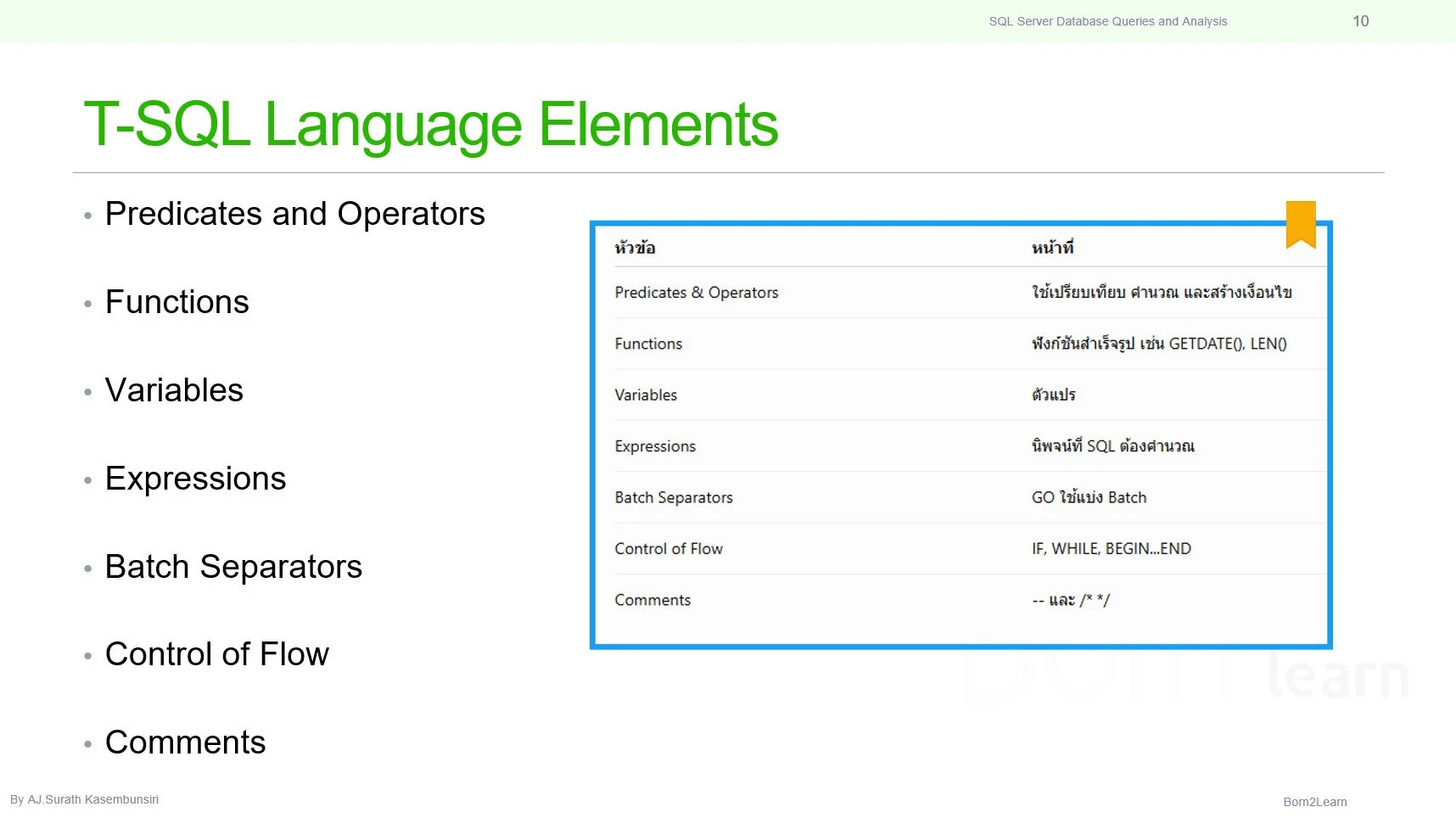Screen dimensions: 1456x818
Task: Click the 'Variables' bullet item
Action: [x=174, y=390]
